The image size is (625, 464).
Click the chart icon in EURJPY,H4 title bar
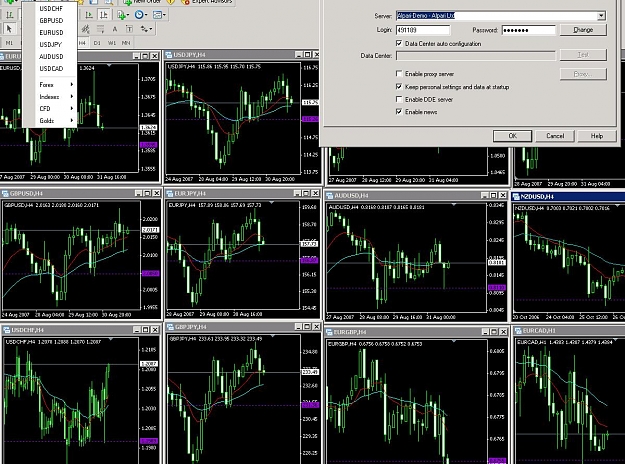(x=169, y=193)
